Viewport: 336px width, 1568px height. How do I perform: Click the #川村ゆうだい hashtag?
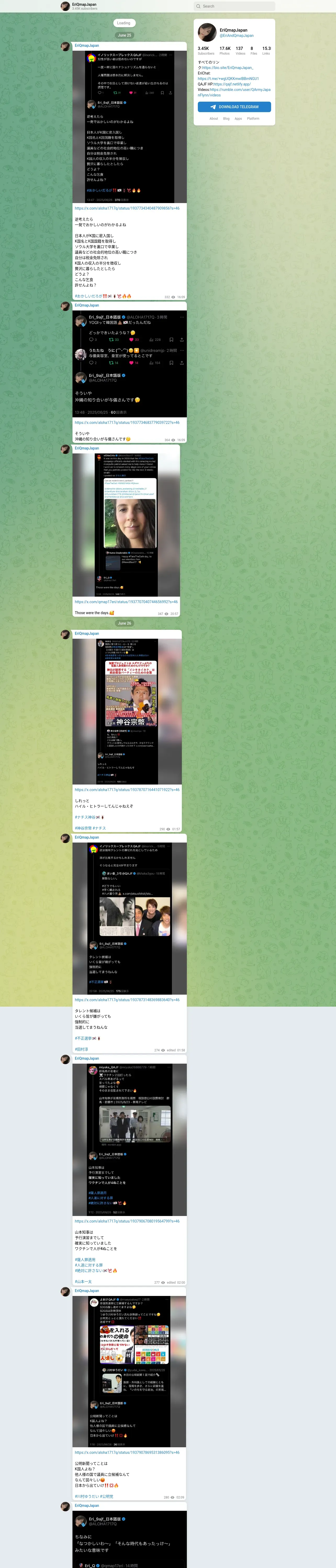87,1496
